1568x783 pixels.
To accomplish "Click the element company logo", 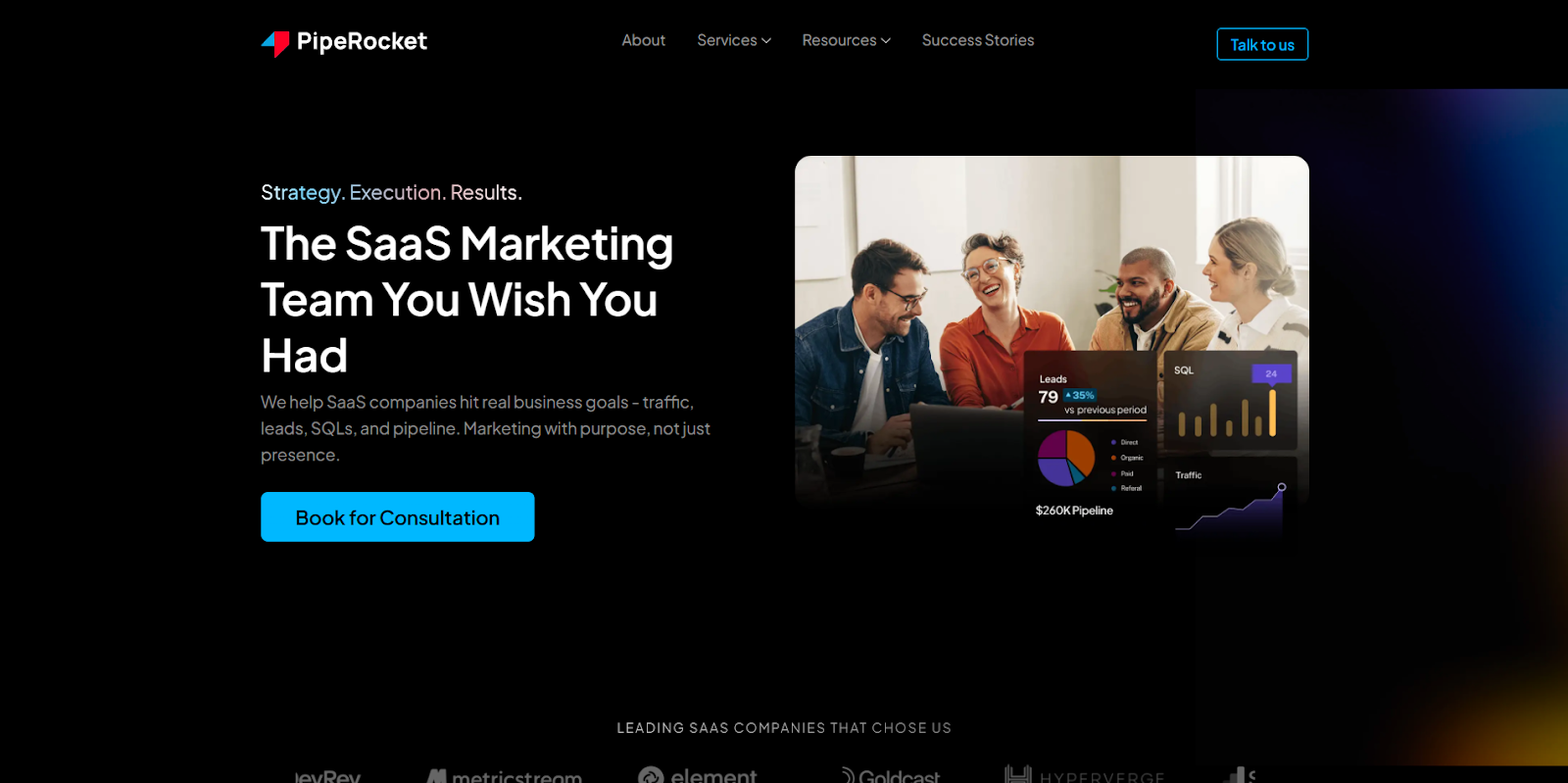I will (x=697, y=775).
